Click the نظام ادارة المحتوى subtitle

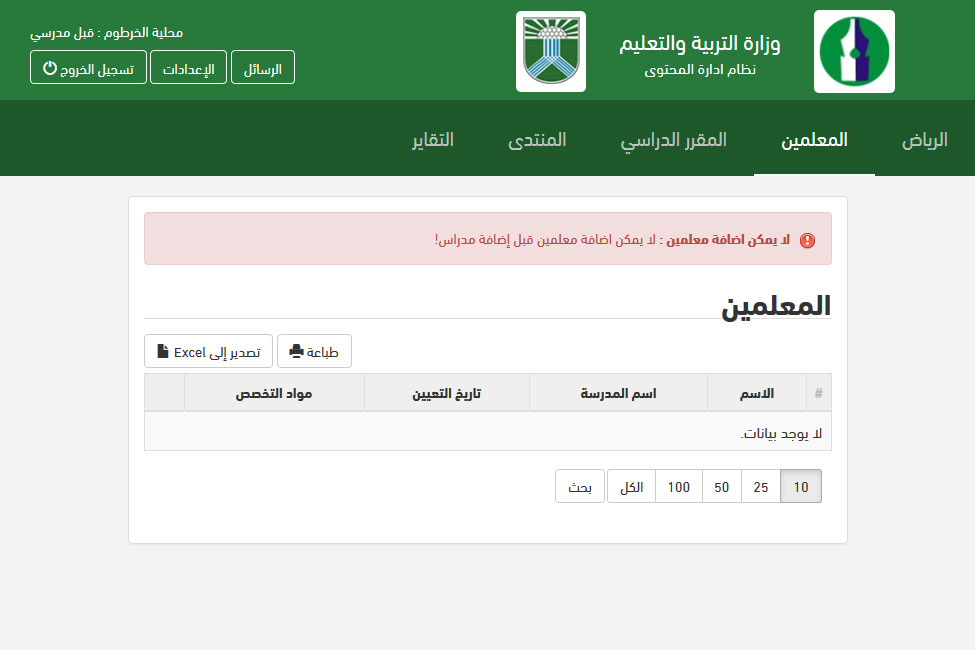(x=700, y=70)
